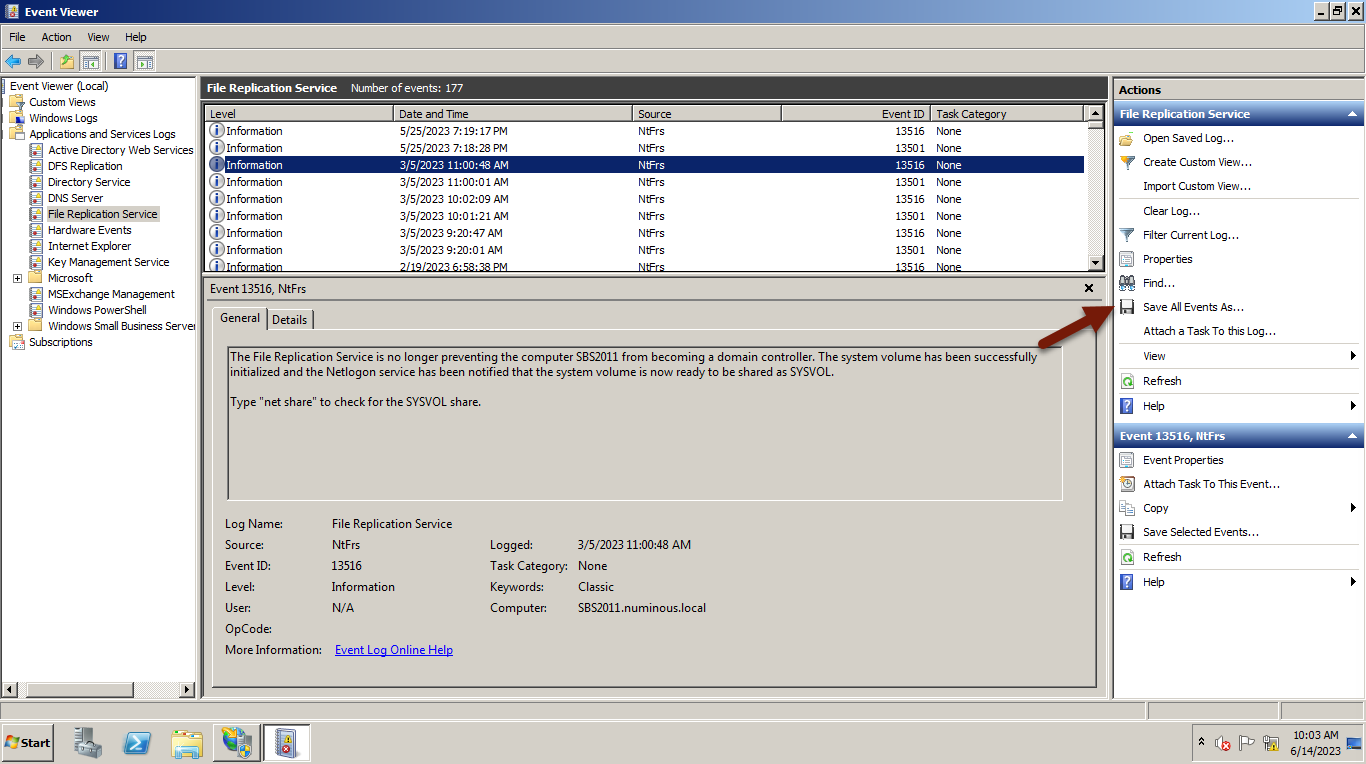Expand the Microsoft folder node
The height and width of the screenshot is (764, 1366).
pyautogui.click(x=17, y=278)
